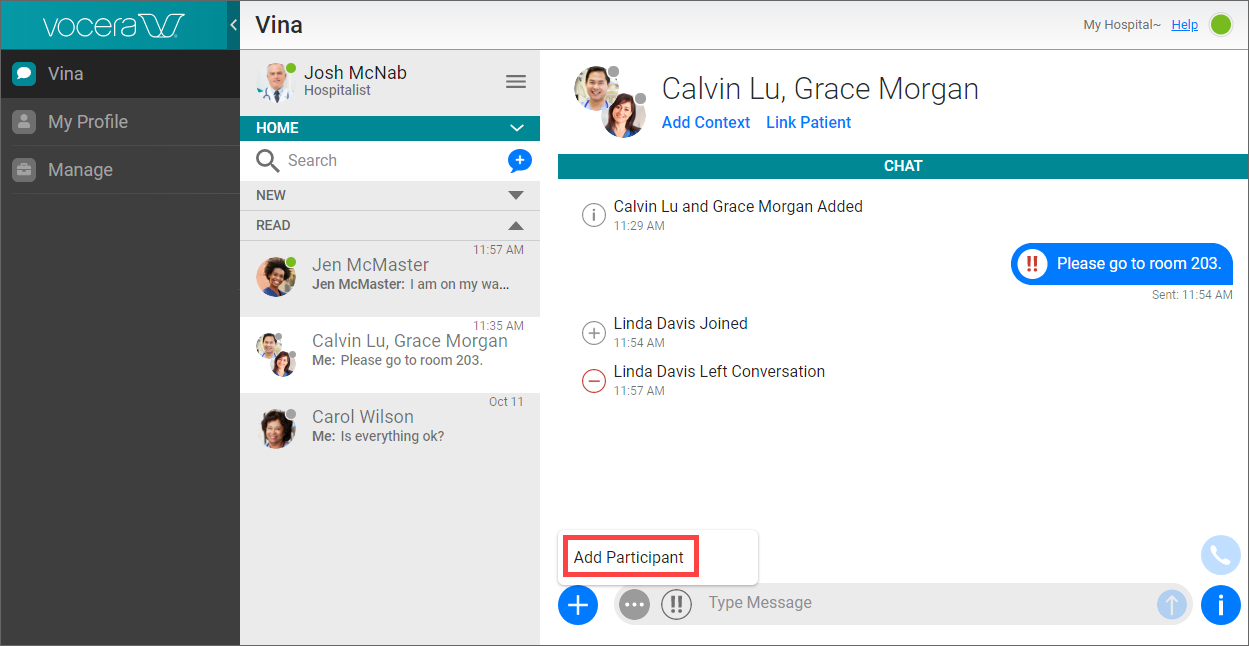Image resolution: width=1249 pixels, height=646 pixels.
Task: Click the Linda Davis Joined text
Action: click(681, 323)
